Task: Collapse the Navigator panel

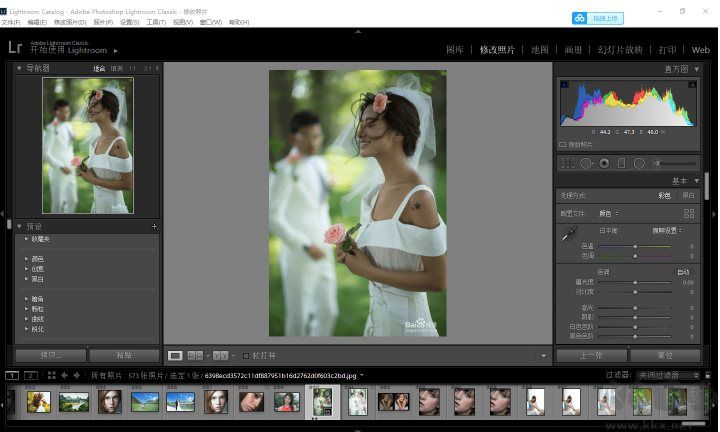Action: click(19, 68)
